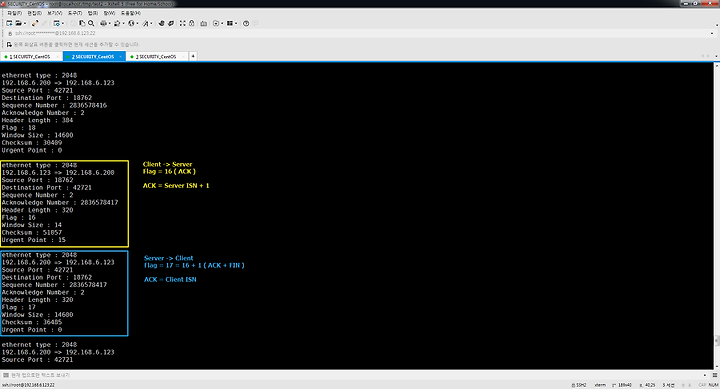This screenshot has height=389, width=720.
Task: Click the Reconnect link icon in toolbar
Action: 35,23
